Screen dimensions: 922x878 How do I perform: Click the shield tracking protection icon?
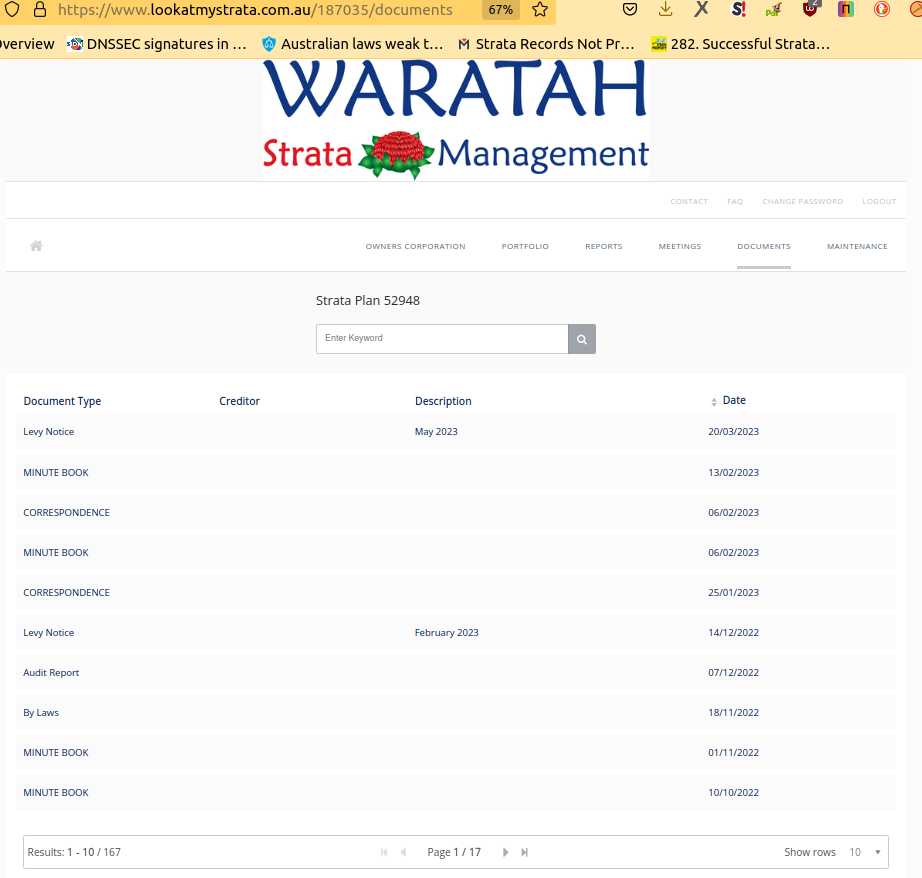tap(12, 9)
